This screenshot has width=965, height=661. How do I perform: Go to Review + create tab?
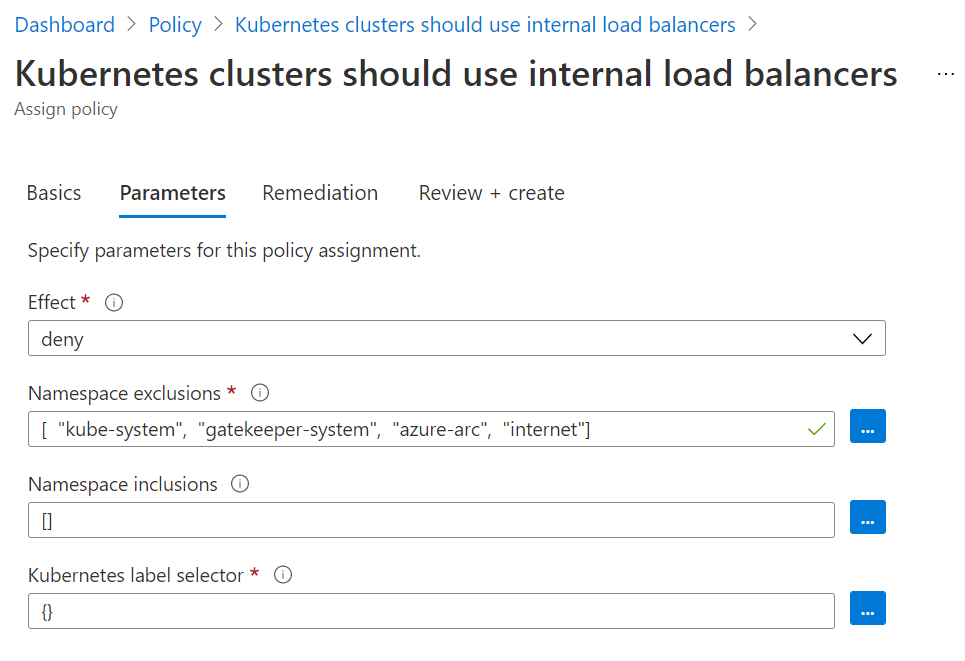(x=491, y=193)
